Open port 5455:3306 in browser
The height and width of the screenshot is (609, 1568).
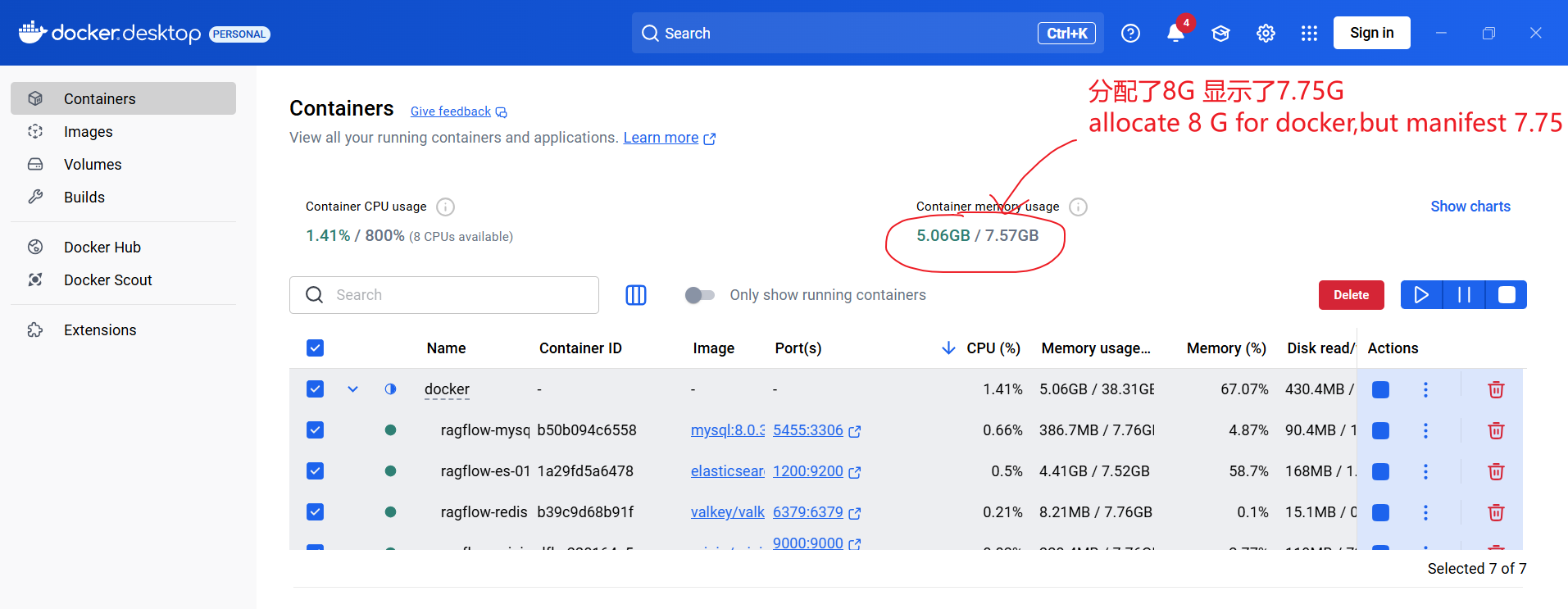pos(816,430)
